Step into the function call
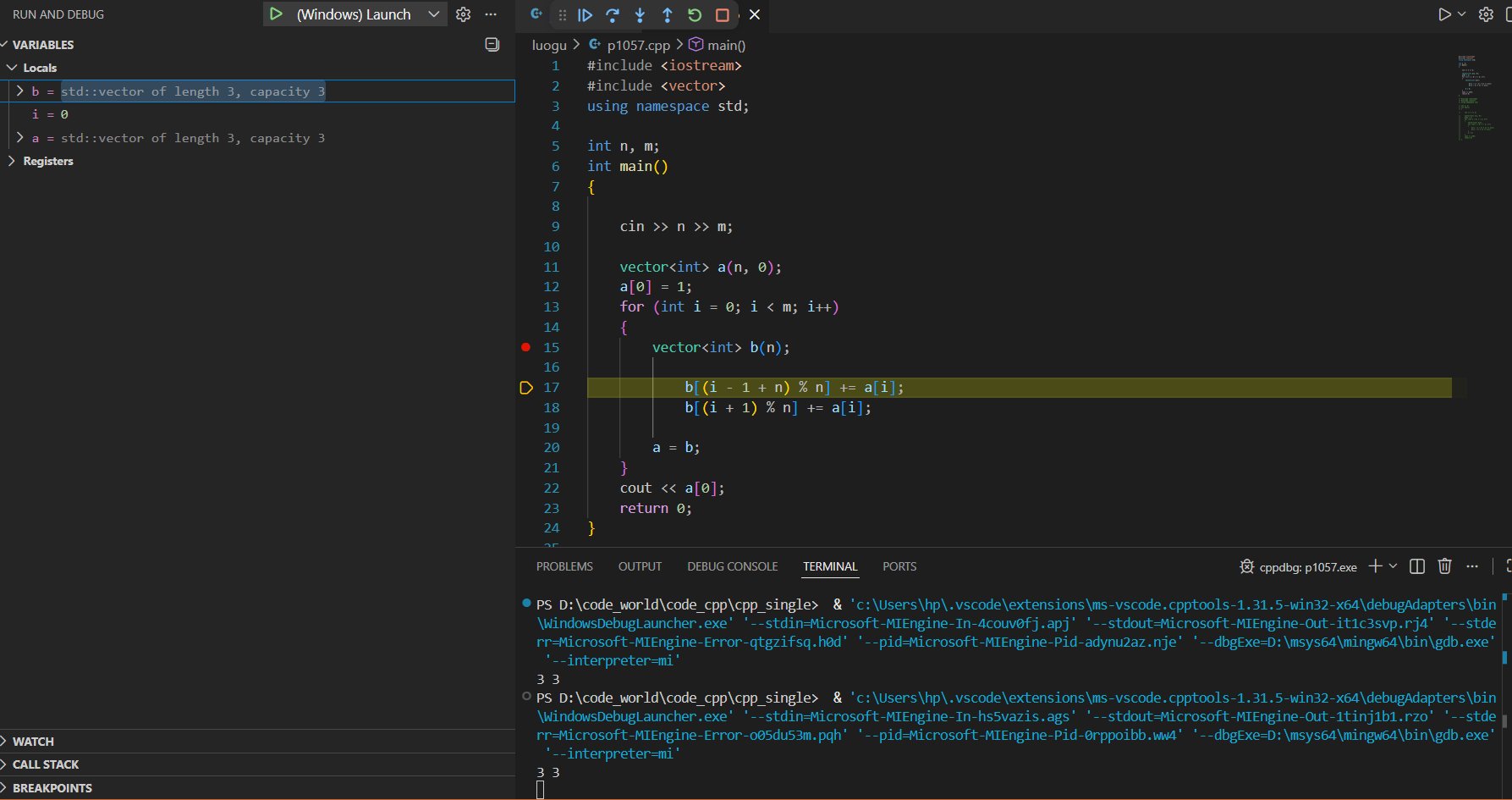Screen dimensions: 1512x800 coord(640,14)
